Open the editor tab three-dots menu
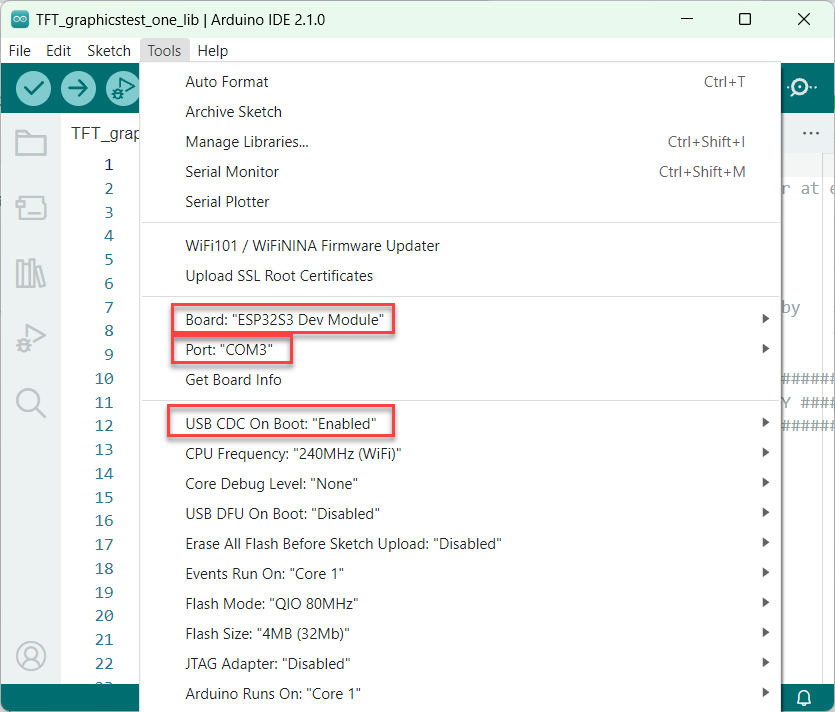835x712 pixels. [811, 133]
